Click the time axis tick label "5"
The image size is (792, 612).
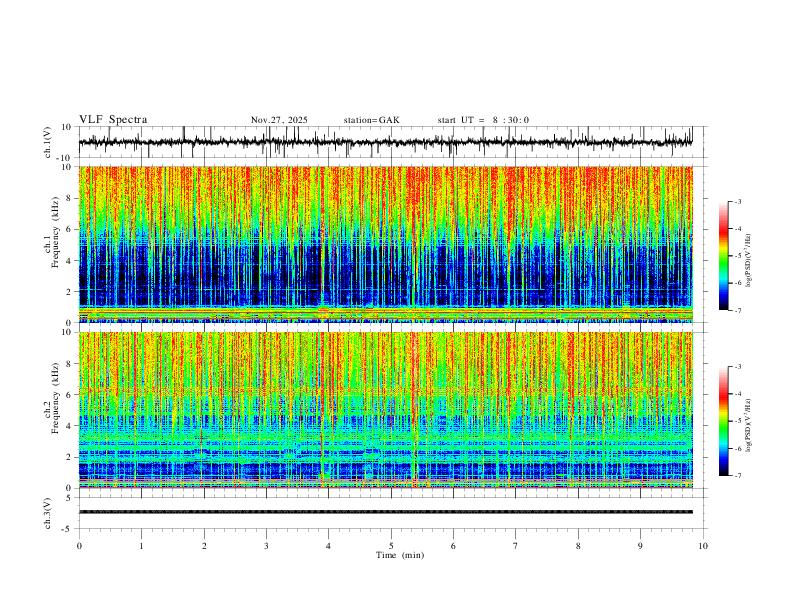(x=391, y=546)
